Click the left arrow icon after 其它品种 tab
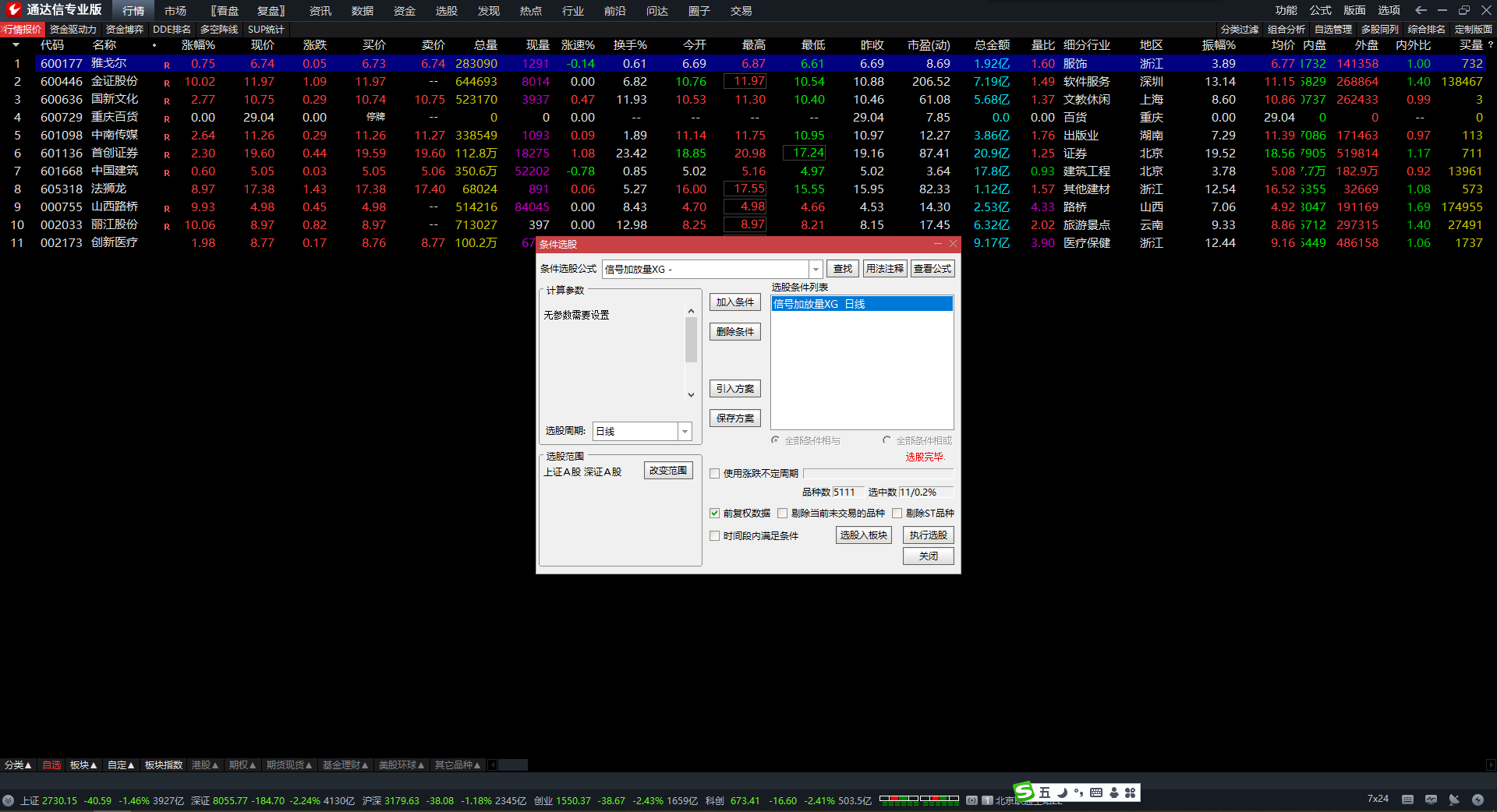1497x812 pixels. (493, 765)
